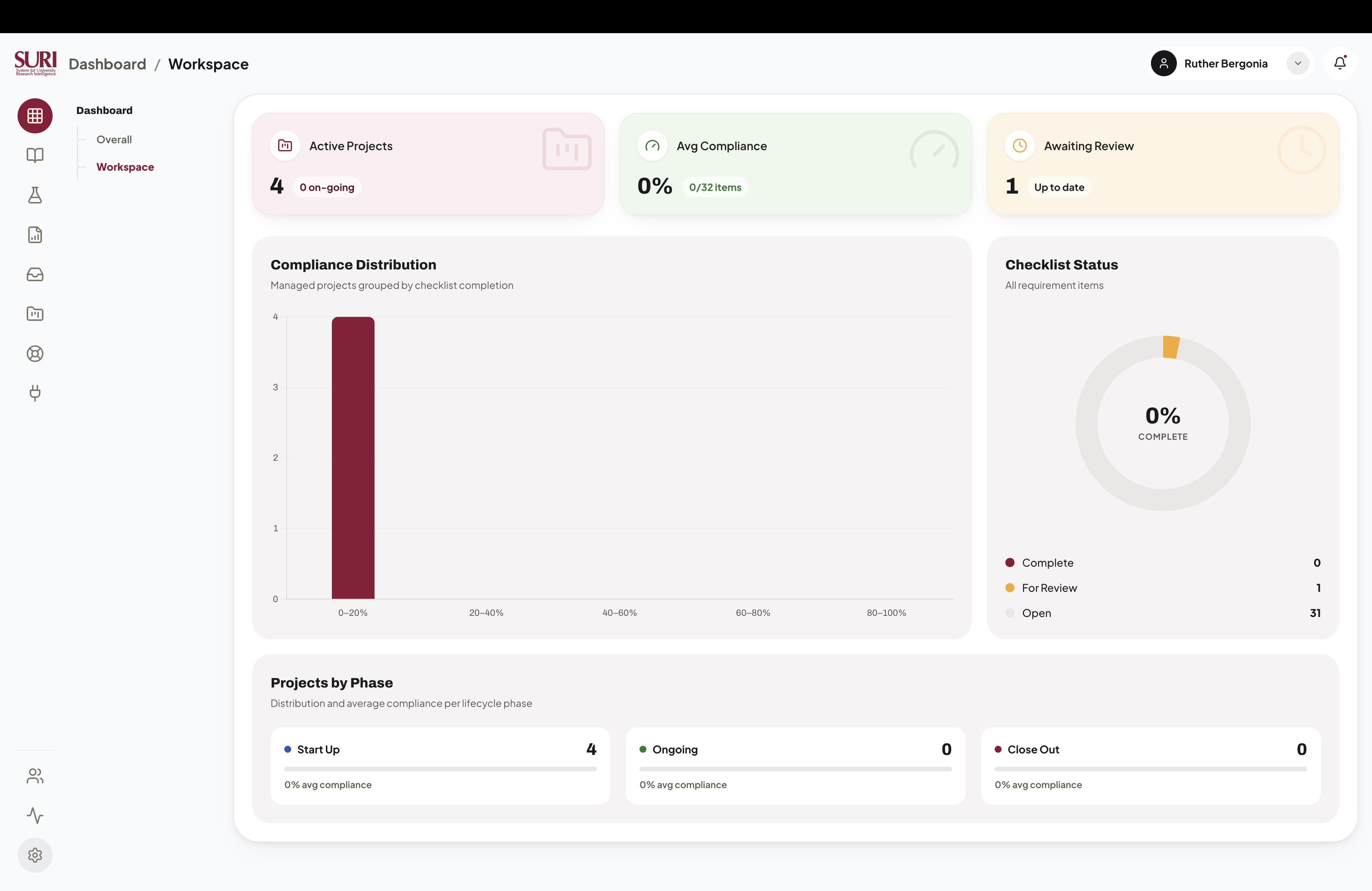Viewport: 1372px width, 891px height.
Task: Click the Complete legend color dot
Action: [x=1010, y=562]
